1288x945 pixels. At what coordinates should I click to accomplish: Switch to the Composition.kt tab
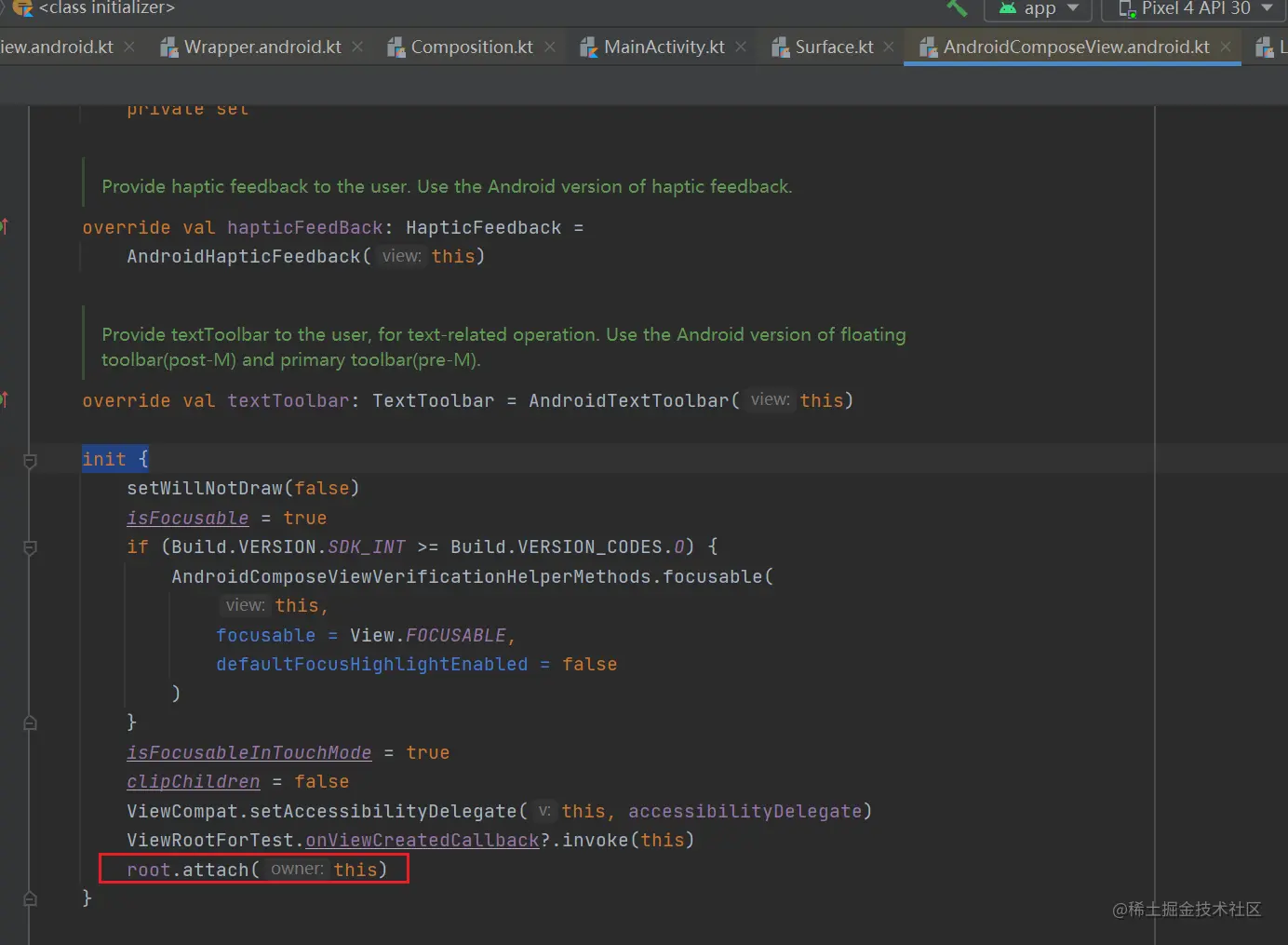pyautogui.click(x=472, y=47)
